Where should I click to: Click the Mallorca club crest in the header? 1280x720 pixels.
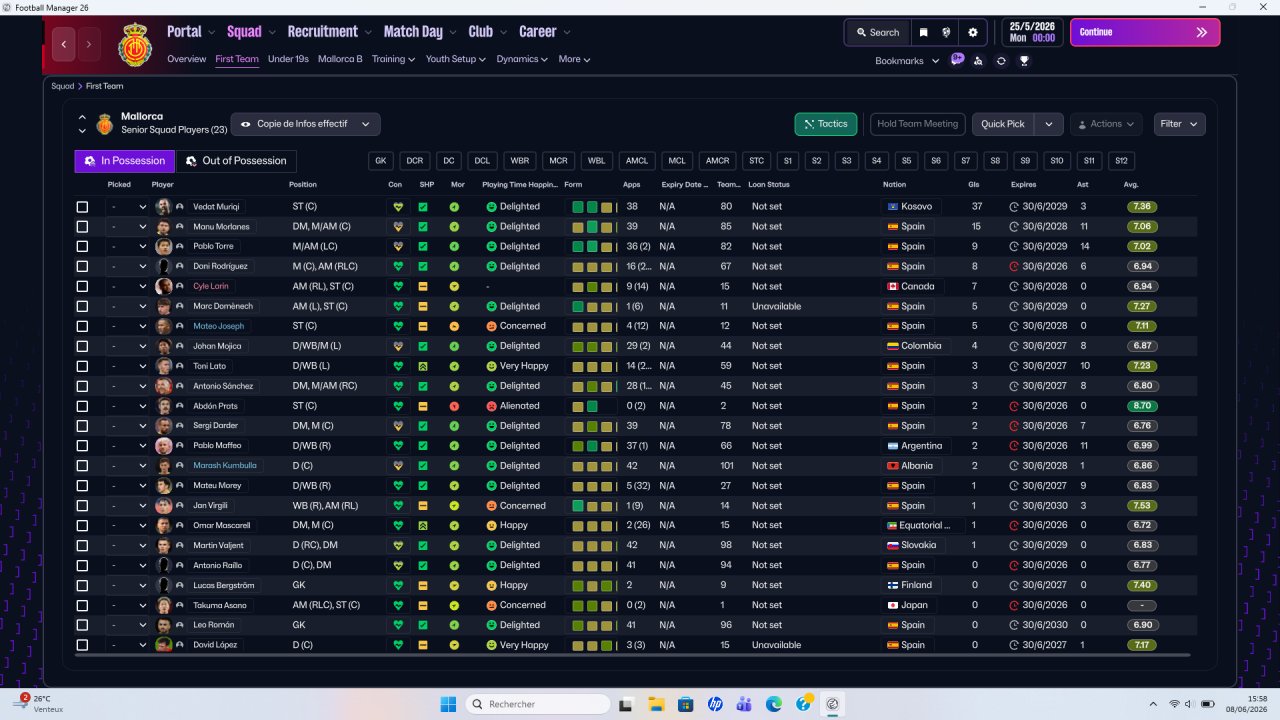click(x=134, y=45)
